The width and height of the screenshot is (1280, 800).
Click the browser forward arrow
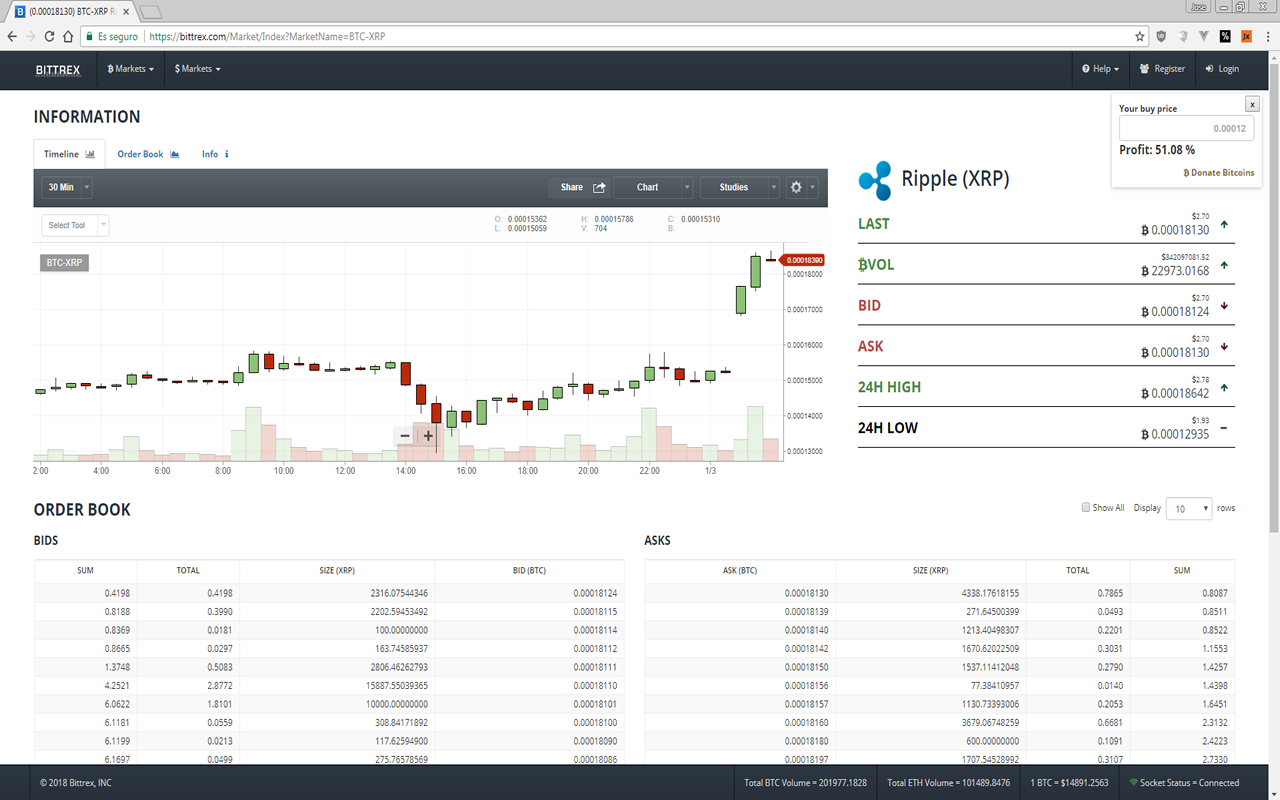click(x=31, y=36)
